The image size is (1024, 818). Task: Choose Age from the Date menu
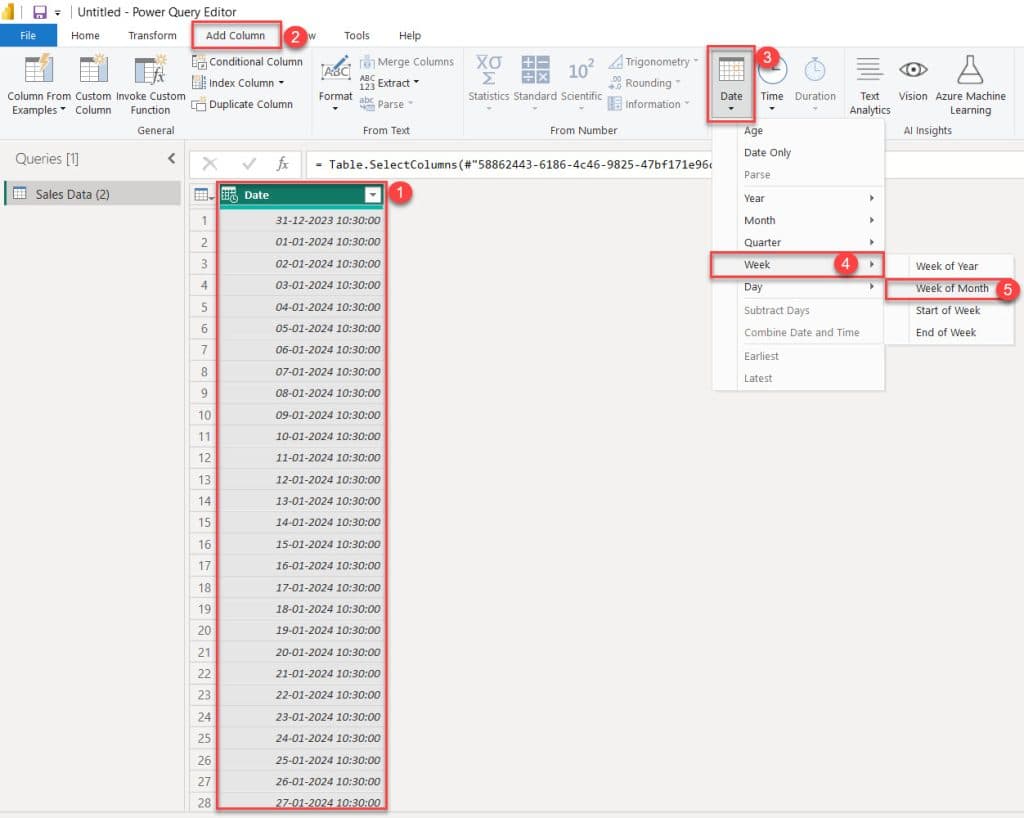pos(753,131)
